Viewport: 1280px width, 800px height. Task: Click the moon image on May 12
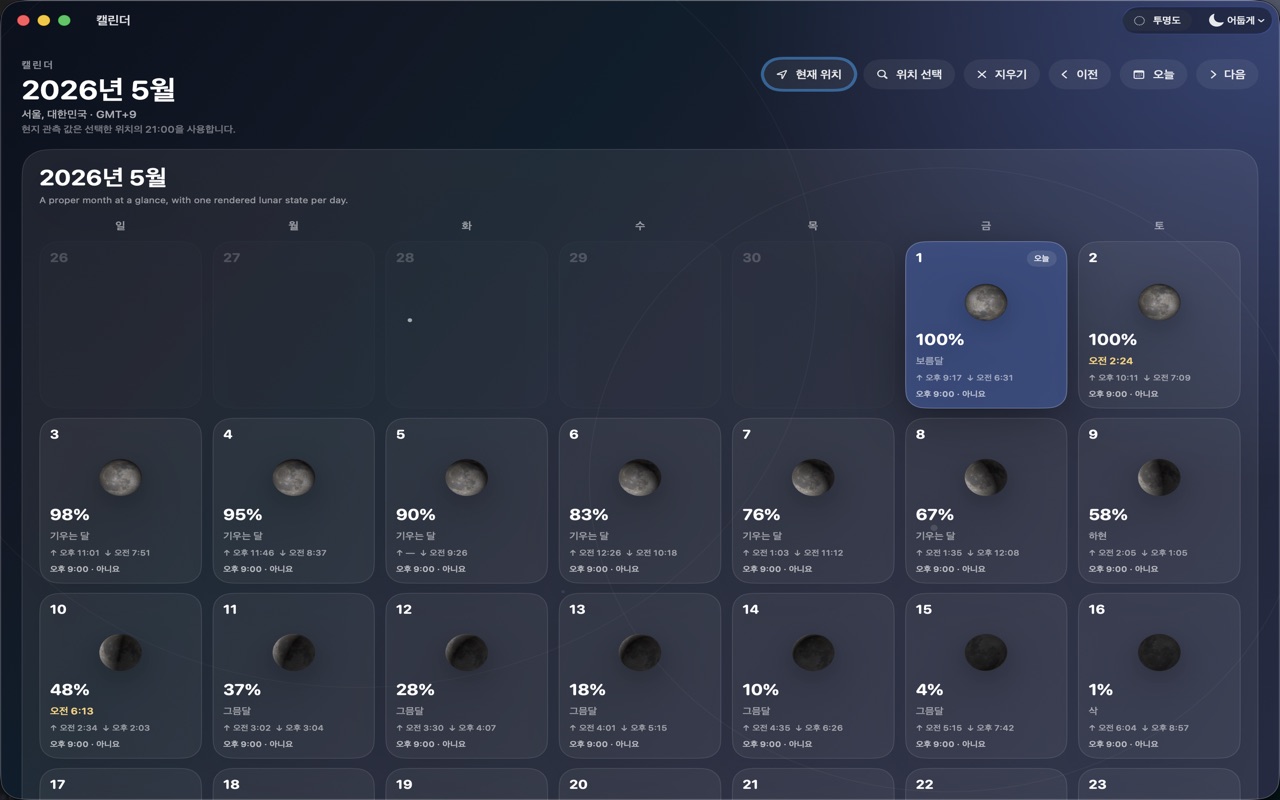coord(466,653)
